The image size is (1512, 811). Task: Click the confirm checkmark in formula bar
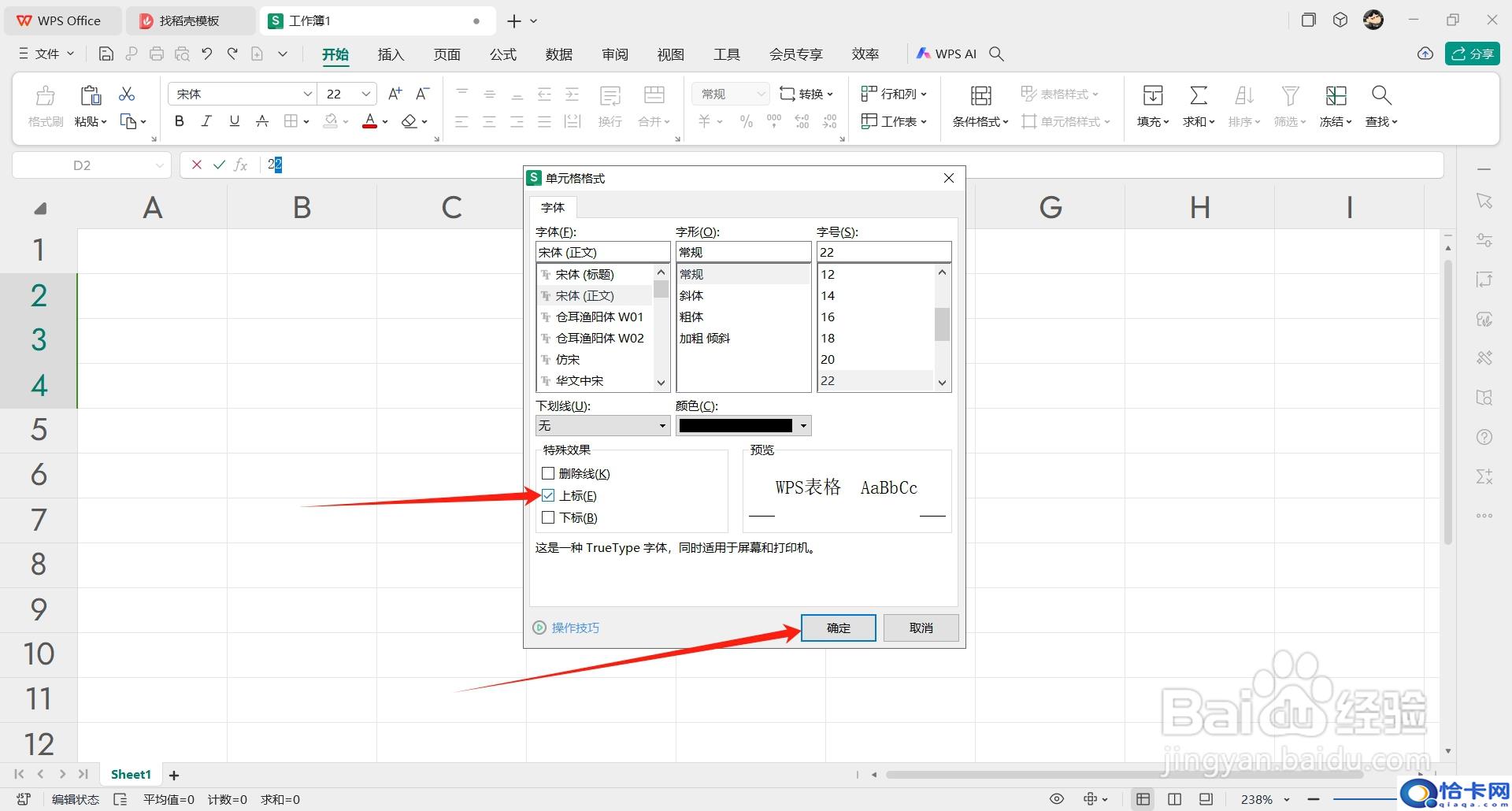(x=219, y=165)
